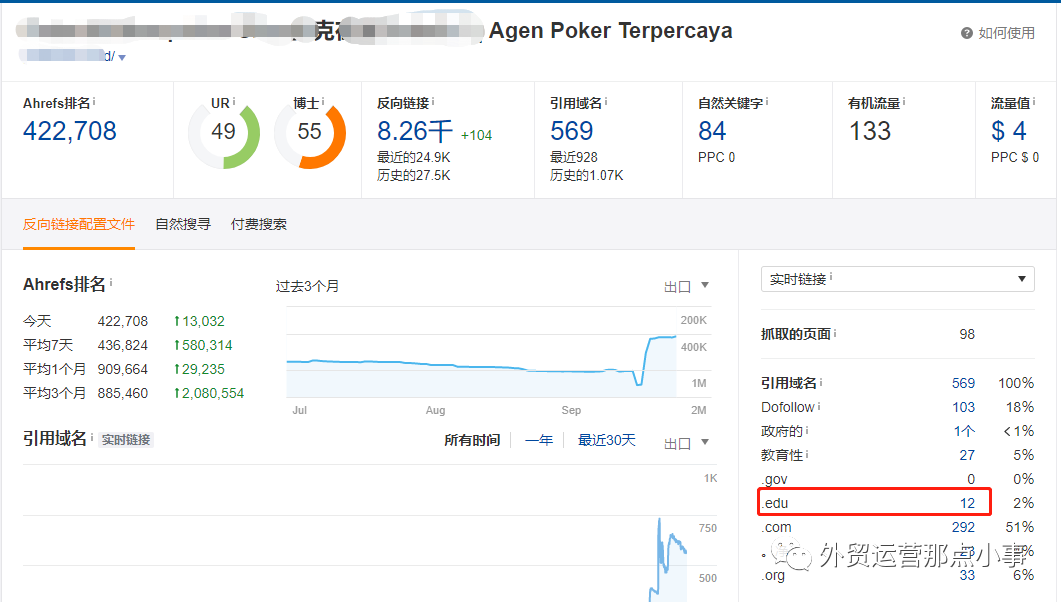Click the 平均7天 value 436,824

pos(122,345)
